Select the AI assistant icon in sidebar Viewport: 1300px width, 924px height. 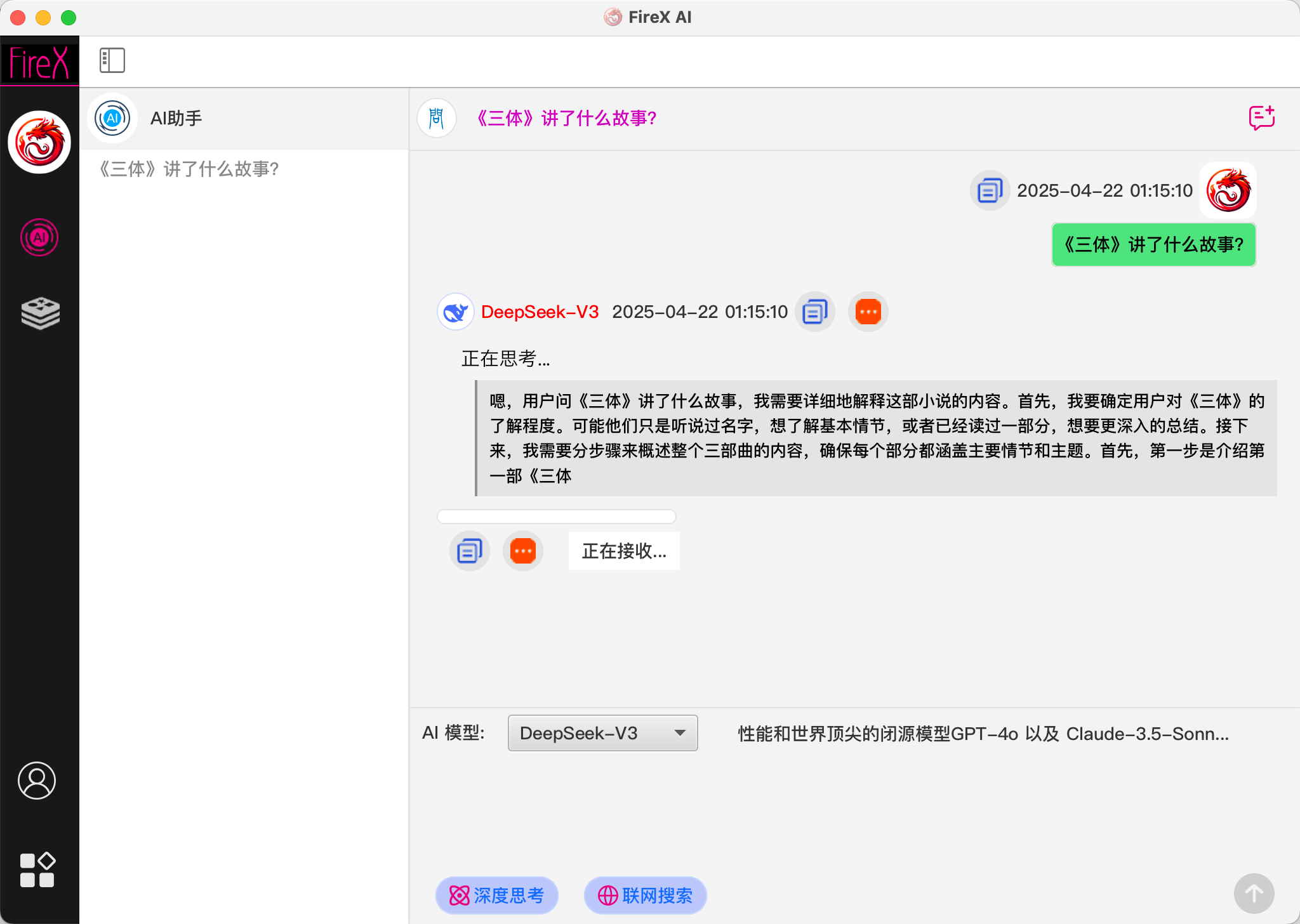point(39,237)
